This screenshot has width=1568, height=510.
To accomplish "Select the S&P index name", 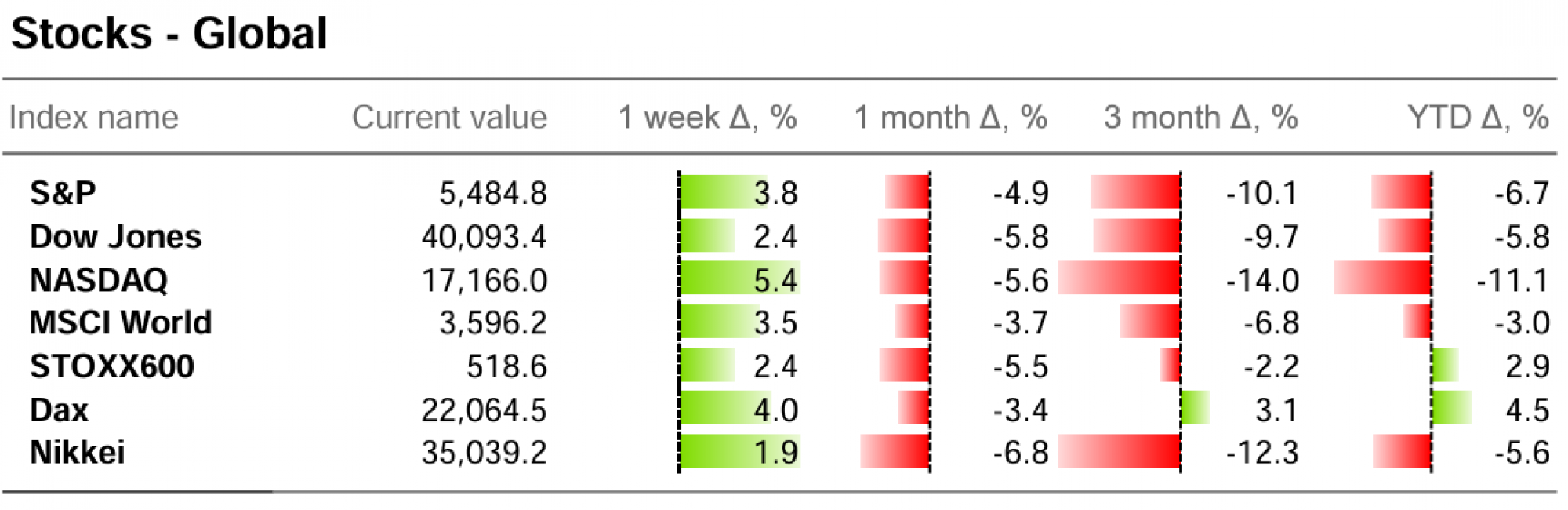I will tap(63, 193).
